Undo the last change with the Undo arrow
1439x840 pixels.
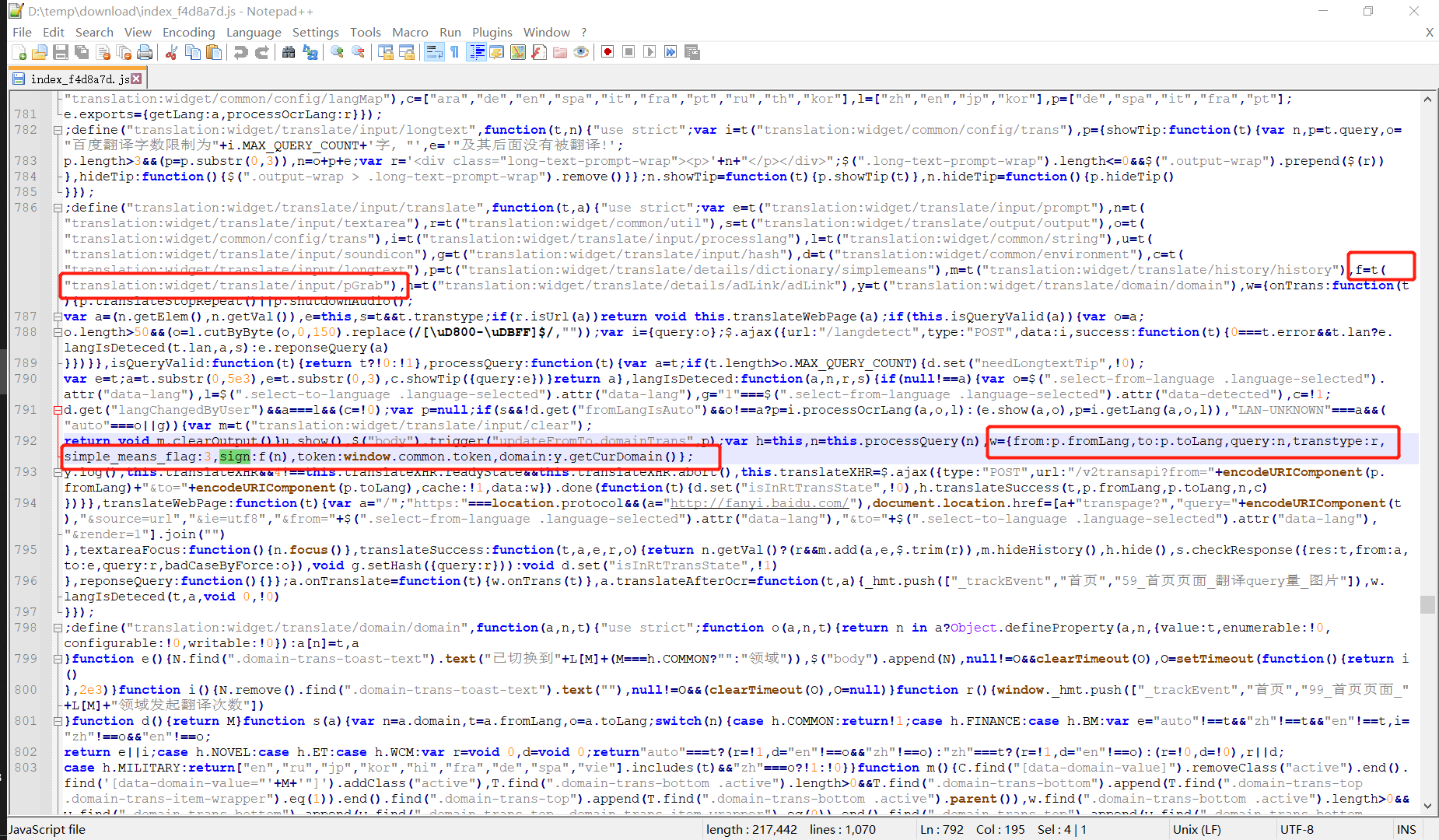coord(241,52)
